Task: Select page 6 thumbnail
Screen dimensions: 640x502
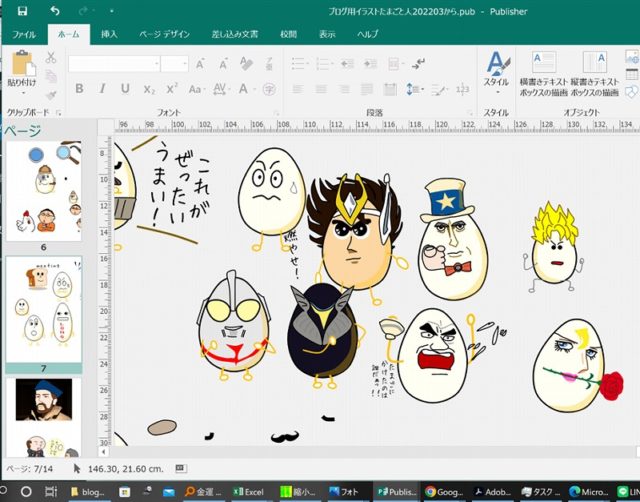Action: point(44,191)
